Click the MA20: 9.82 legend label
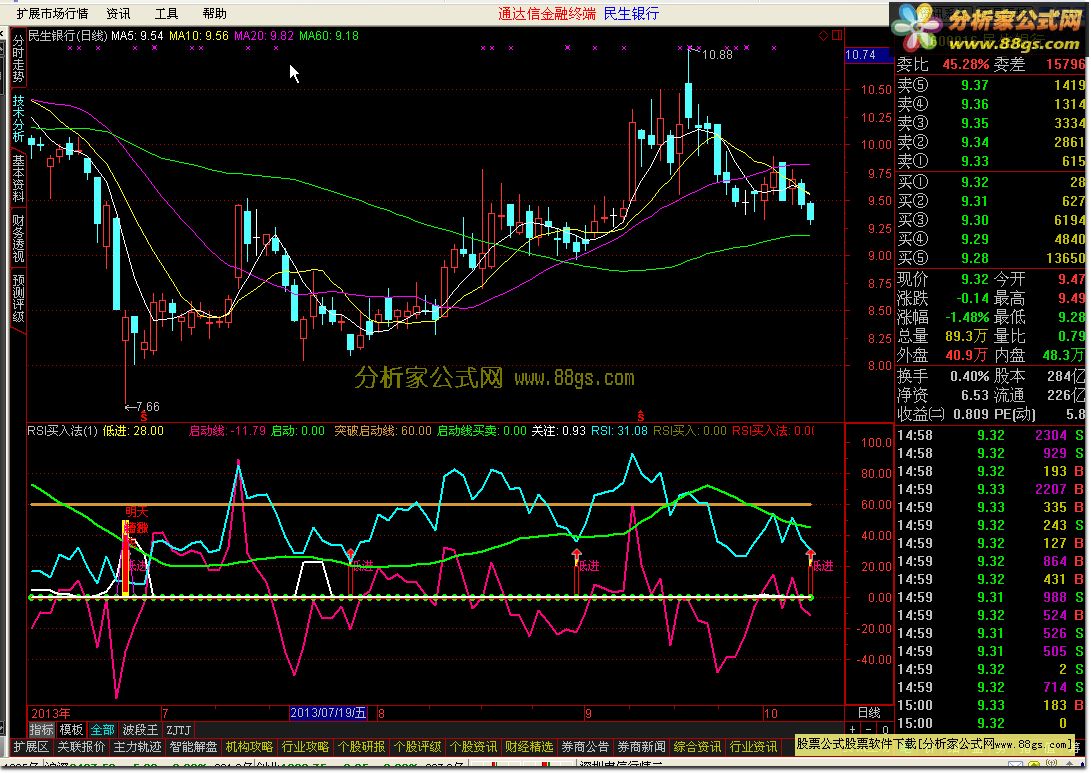The width and height of the screenshot is (1091, 773). 264,35
